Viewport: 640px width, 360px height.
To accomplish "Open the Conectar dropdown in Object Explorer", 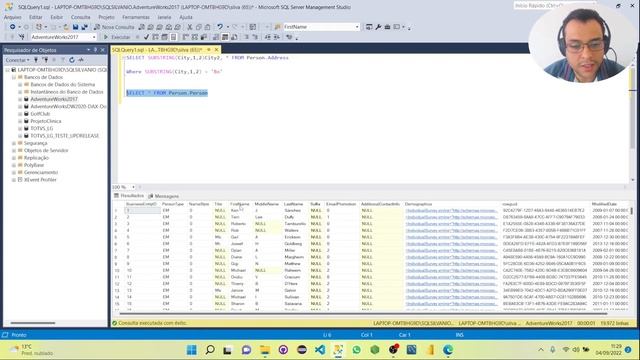I will (17, 60).
